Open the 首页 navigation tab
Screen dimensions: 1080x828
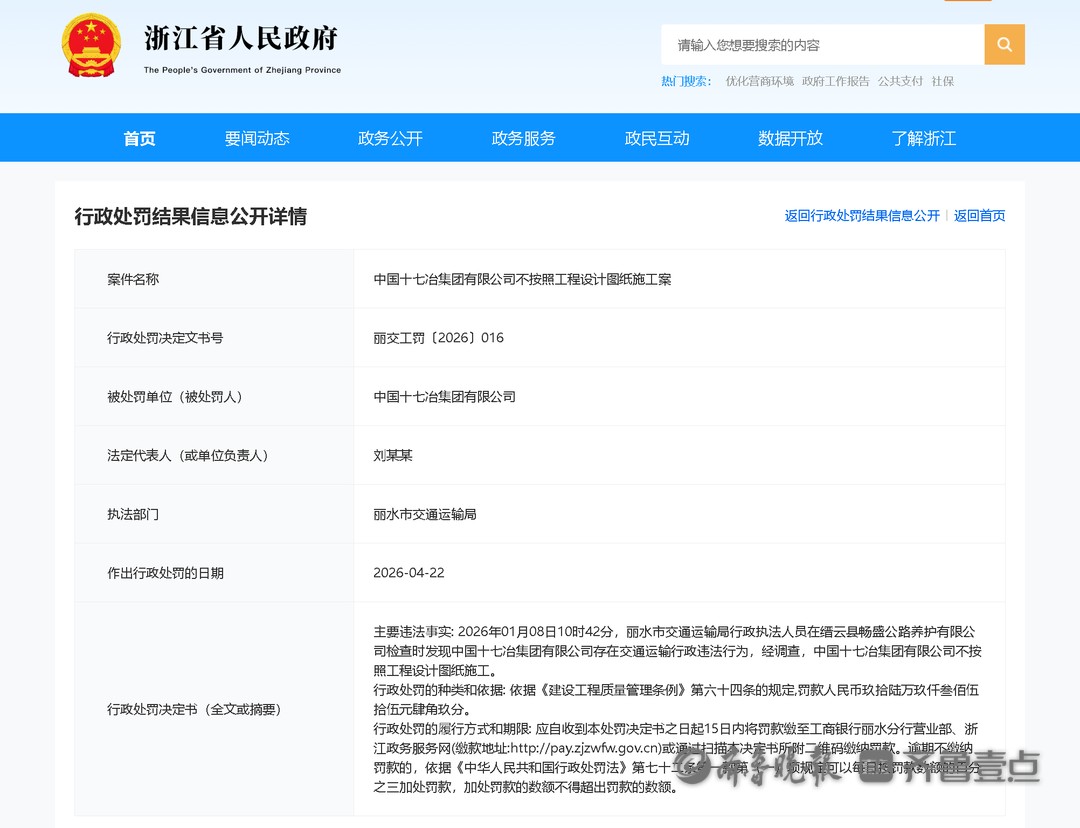click(140, 138)
